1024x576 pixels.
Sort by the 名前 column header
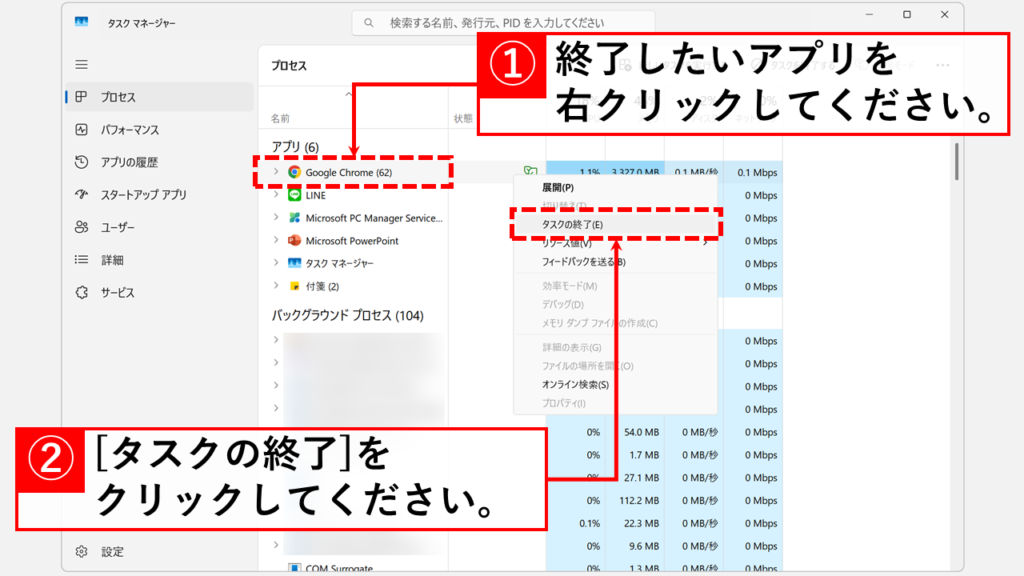tap(280, 118)
